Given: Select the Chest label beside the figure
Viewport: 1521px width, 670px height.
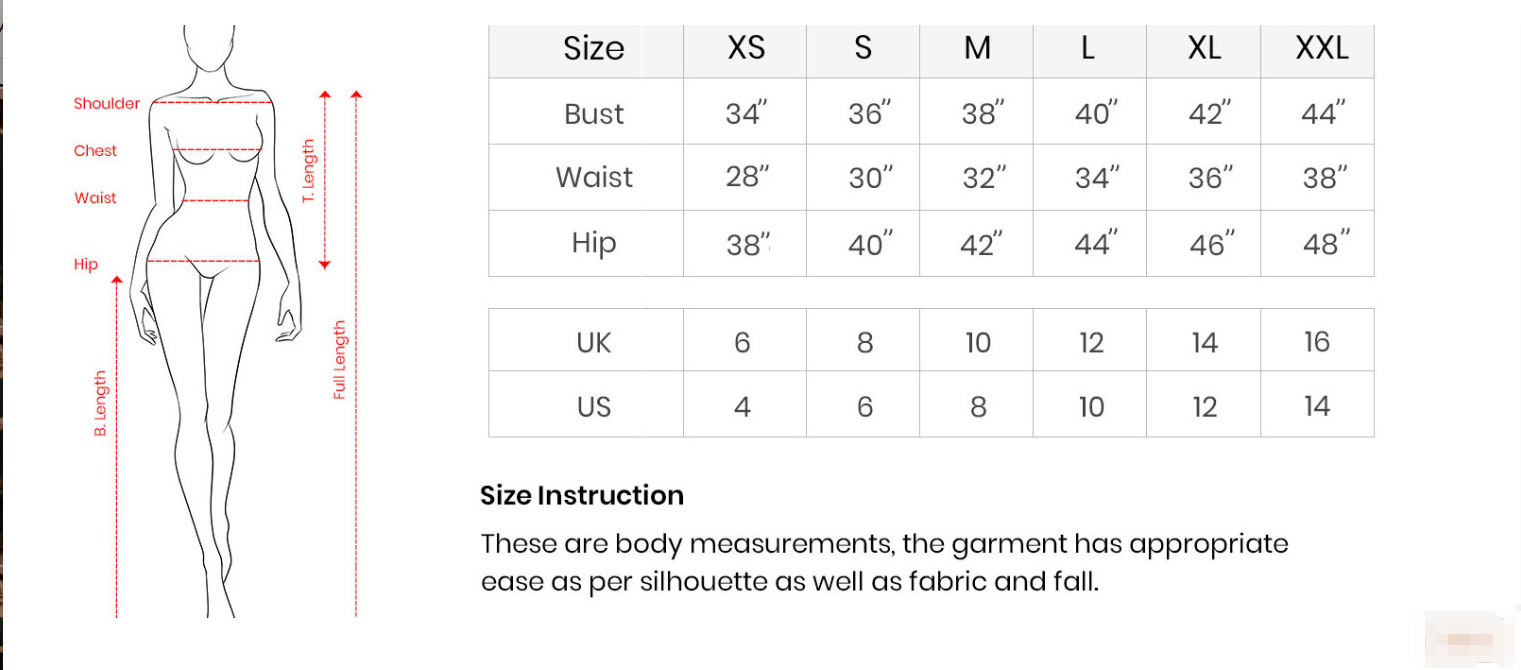Looking at the screenshot, I should [x=95, y=150].
